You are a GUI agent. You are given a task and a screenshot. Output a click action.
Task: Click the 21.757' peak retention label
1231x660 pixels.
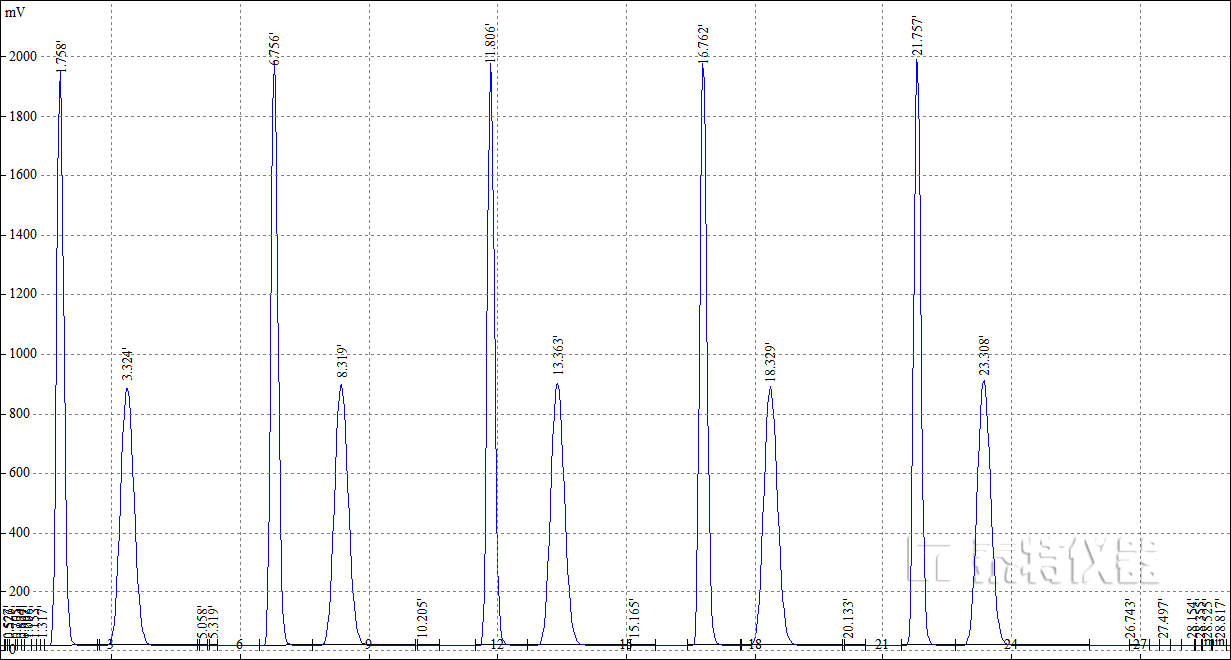(x=917, y=36)
